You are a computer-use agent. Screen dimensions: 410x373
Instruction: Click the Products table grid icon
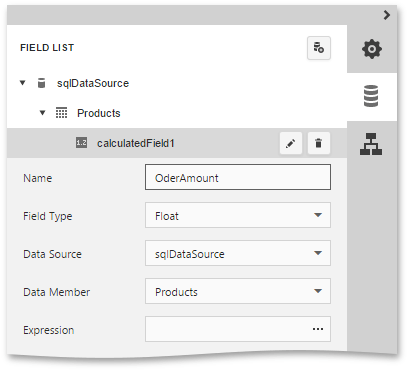tap(61, 113)
